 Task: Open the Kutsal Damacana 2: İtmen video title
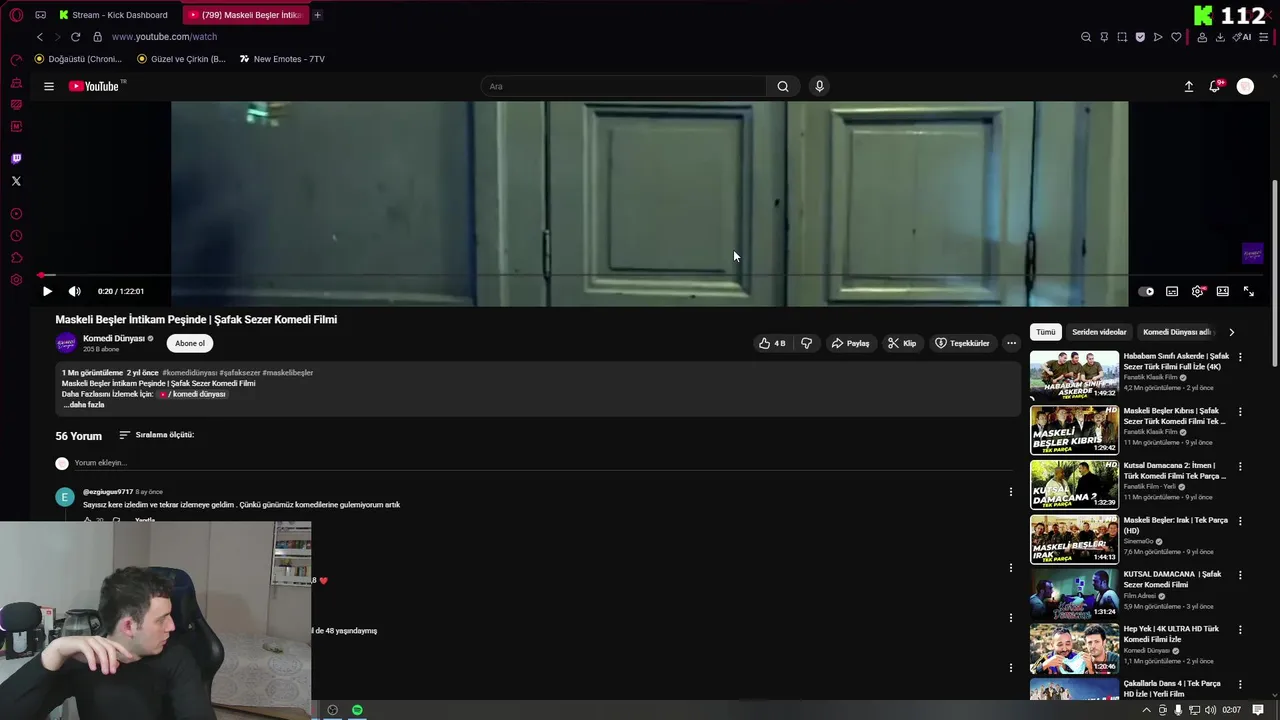[1175, 471]
